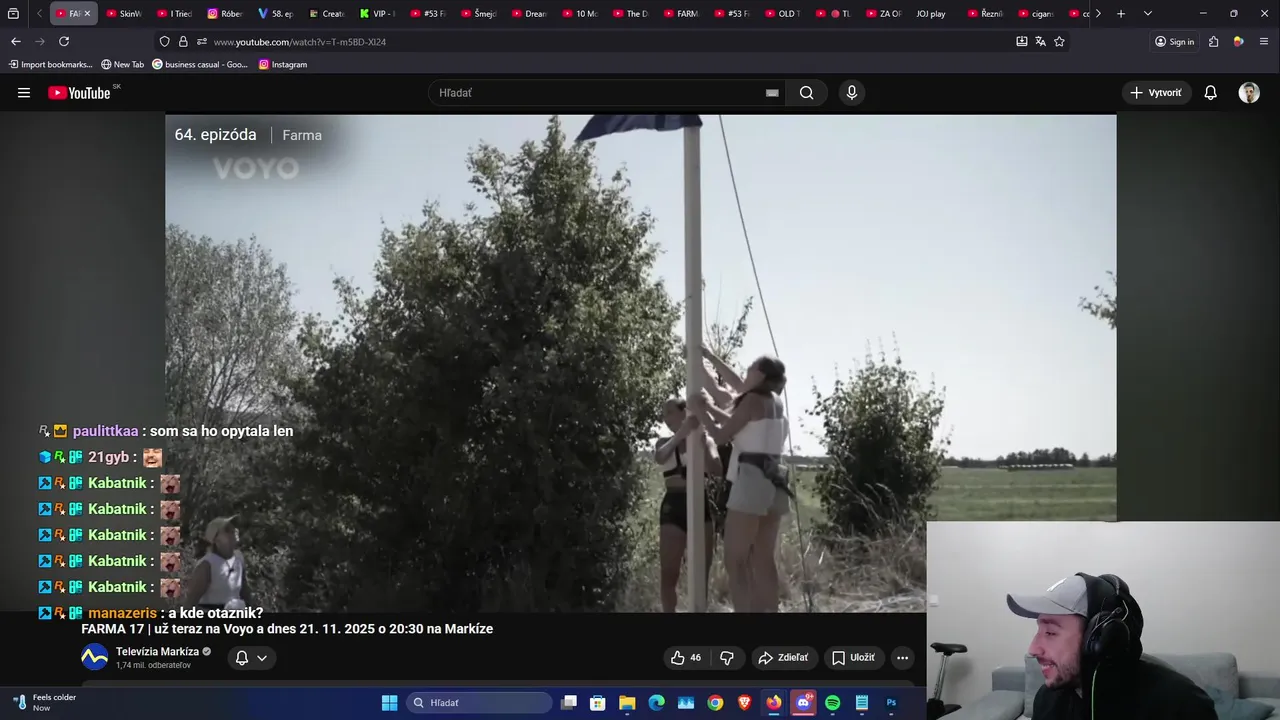Switch to the 'I Tried' tab

174,14
